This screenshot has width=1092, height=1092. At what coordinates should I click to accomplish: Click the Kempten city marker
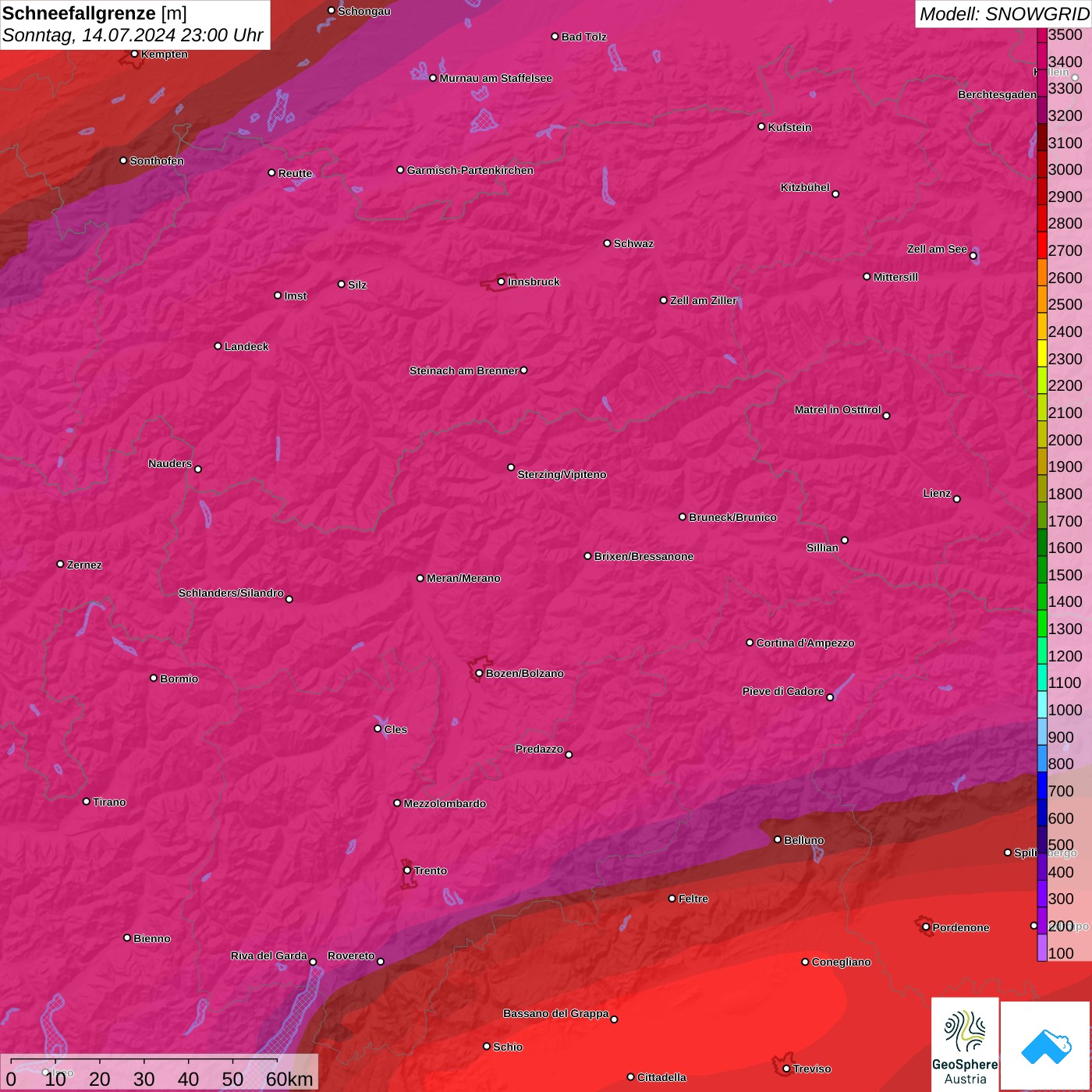pos(134,54)
